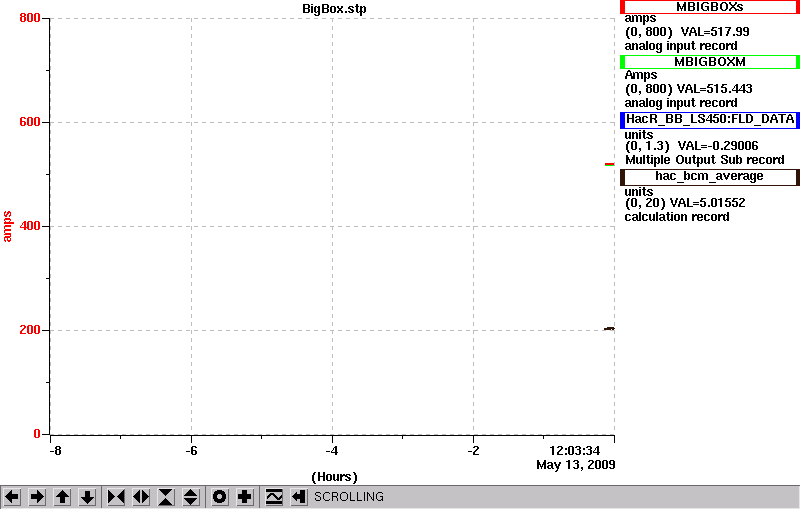This screenshot has height=509, width=800.
Task: Click the -6 hours tick label
Action: [191, 451]
